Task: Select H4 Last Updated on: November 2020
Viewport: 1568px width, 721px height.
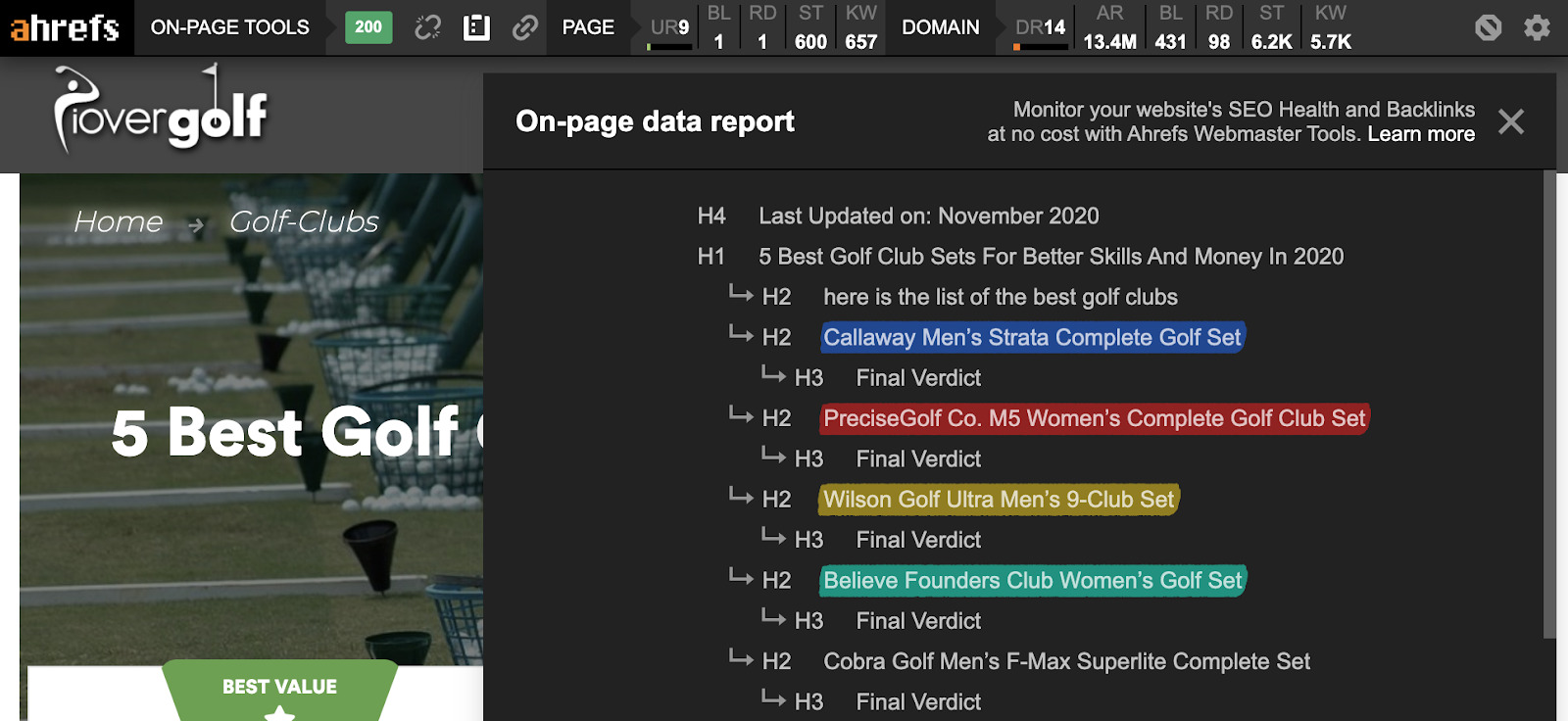Action: coord(928,216)
